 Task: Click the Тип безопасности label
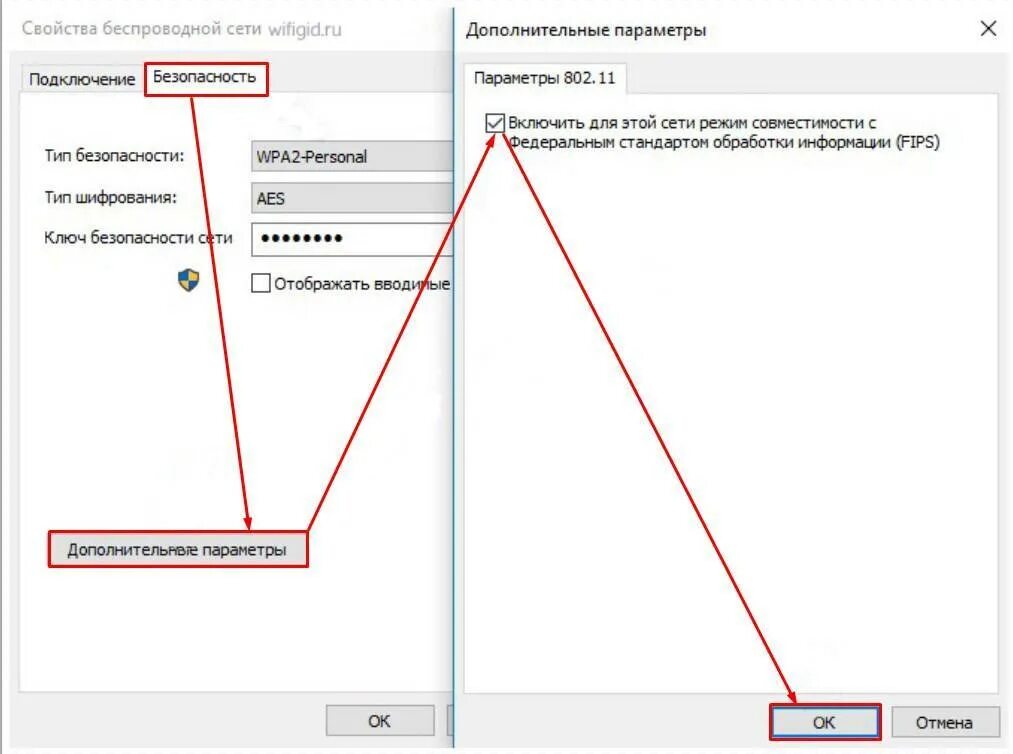[x=114, y=156]
